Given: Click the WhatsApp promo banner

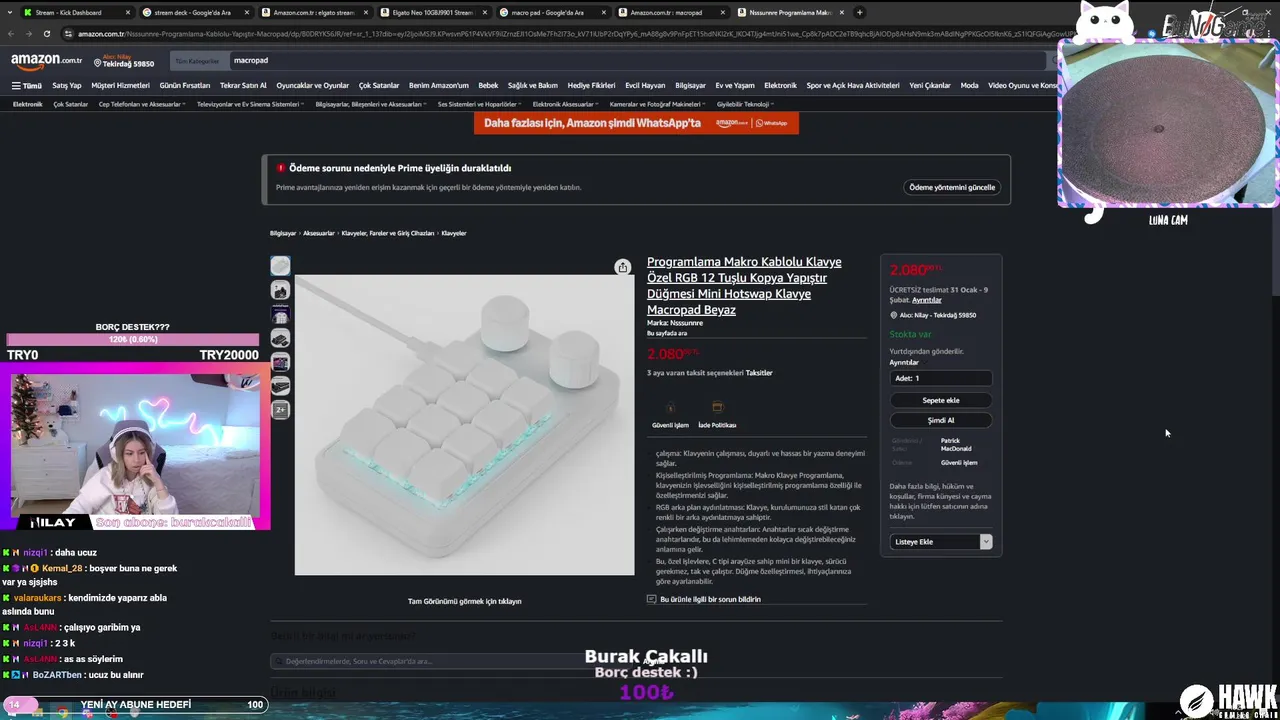Looking at the screenshot, I should click(x=636, y=123).
